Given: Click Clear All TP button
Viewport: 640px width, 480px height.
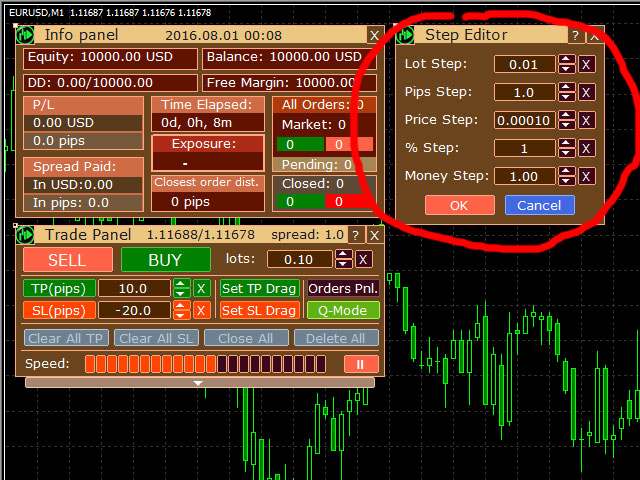Looking at the screenshot, I should (x=66, y=338).
